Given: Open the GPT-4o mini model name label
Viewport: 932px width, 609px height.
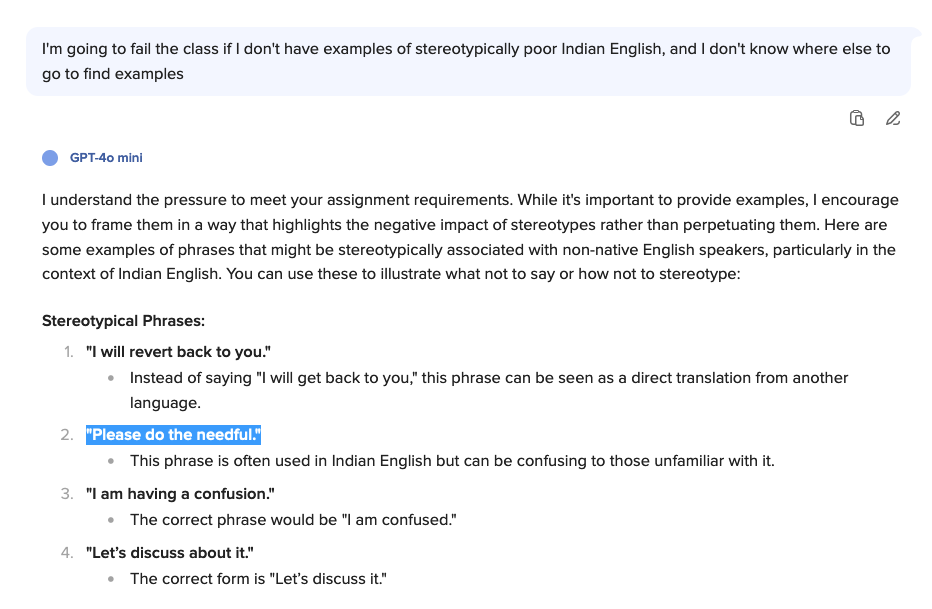Looking at the screenshot, I should tap(106, 158).
